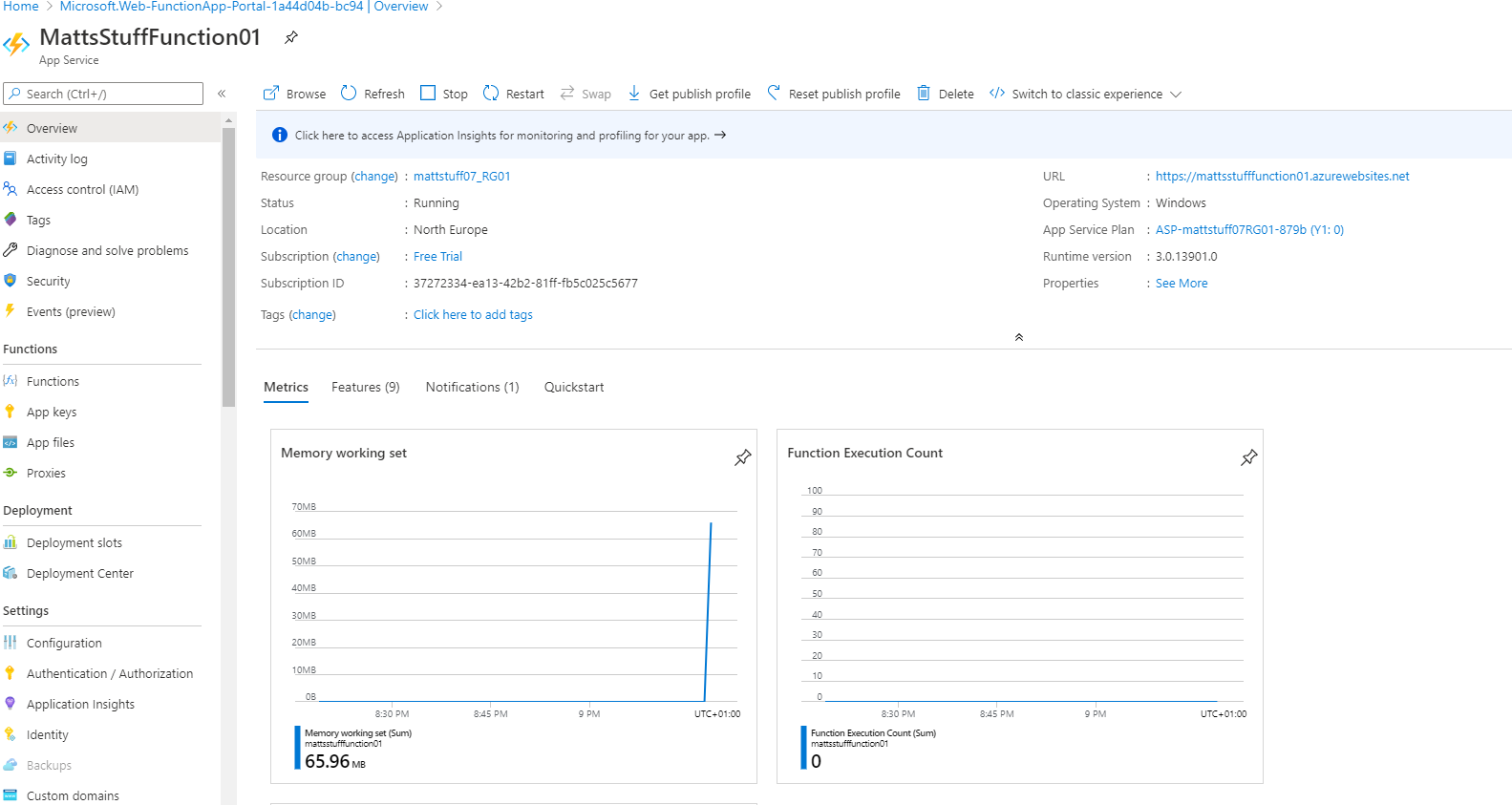Change the resource group

[374, 177]
